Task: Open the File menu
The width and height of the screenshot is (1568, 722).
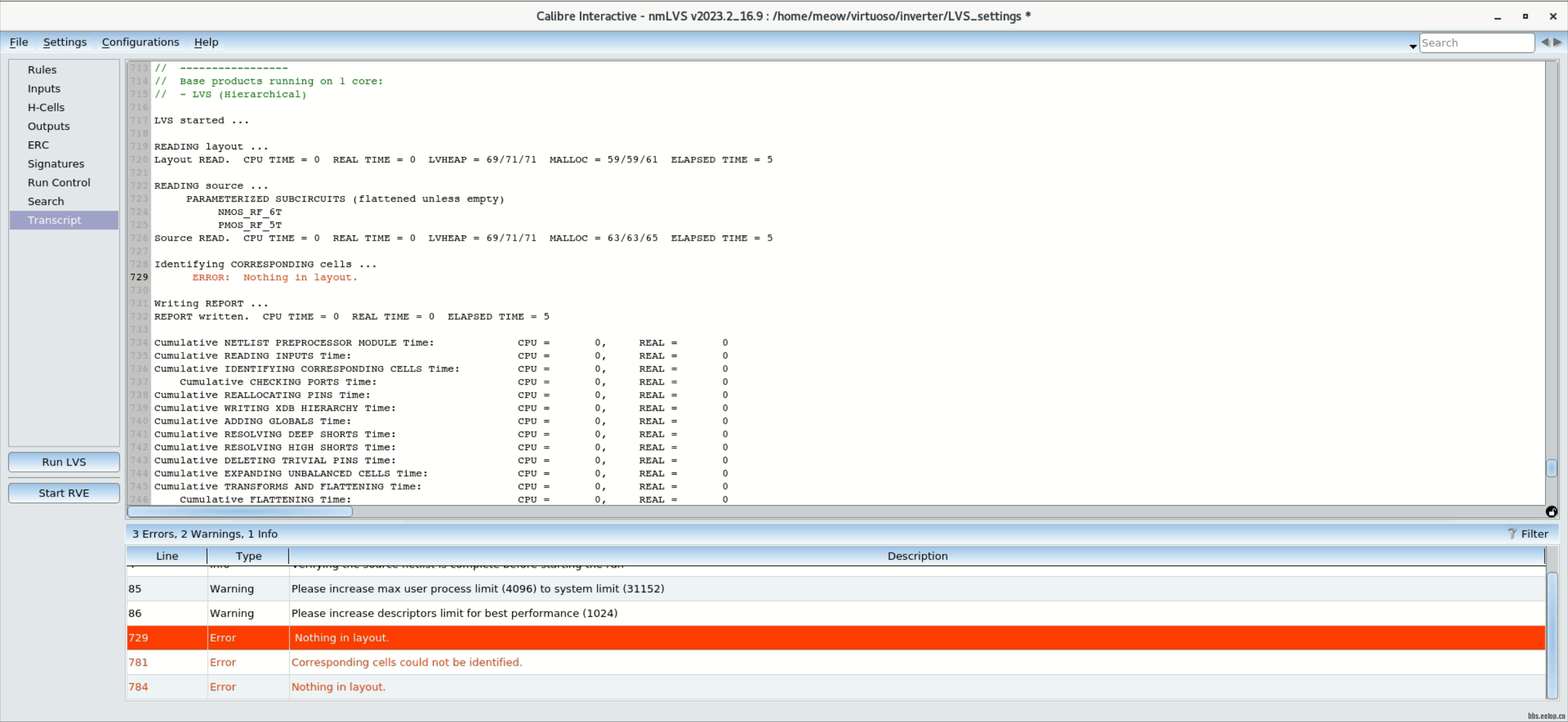Action: 18,42
